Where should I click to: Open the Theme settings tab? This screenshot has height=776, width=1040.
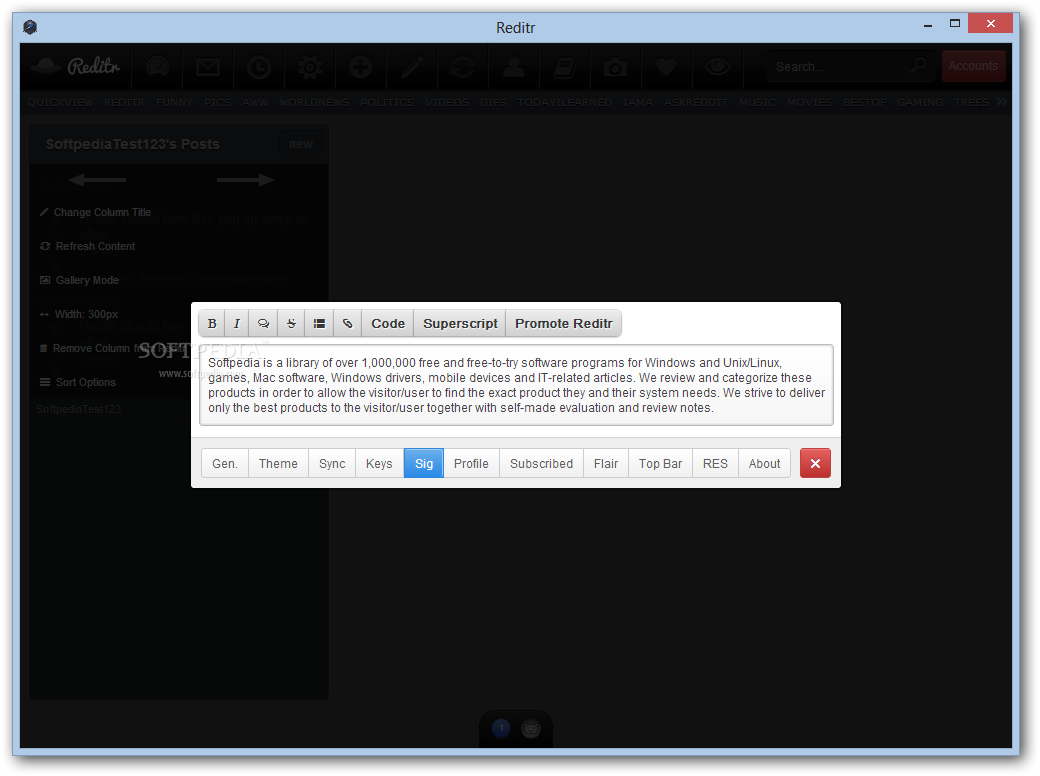click(x=278, y=464)
